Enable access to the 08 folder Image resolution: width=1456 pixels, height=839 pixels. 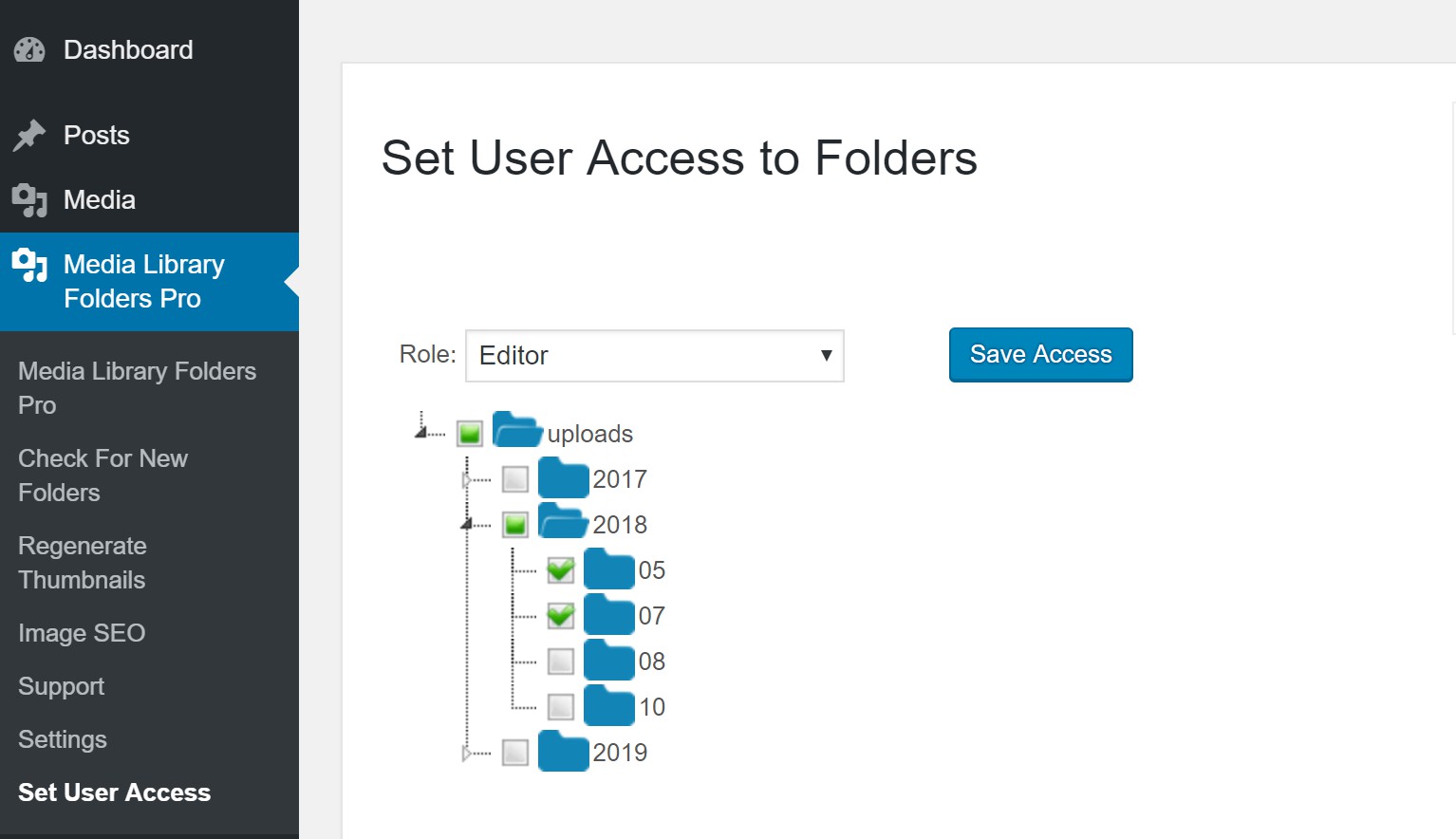pyautogui.click(x=560, y=661)
